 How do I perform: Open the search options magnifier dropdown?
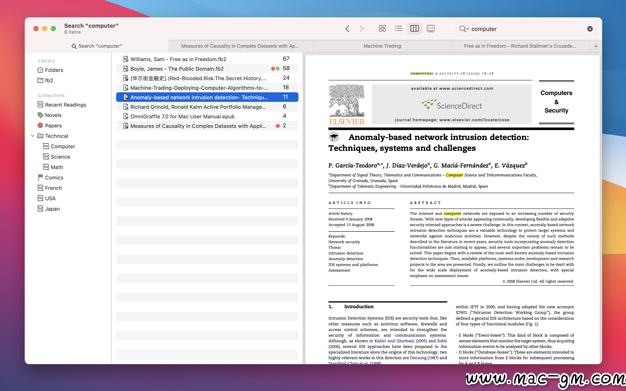[x=464, y=29]
